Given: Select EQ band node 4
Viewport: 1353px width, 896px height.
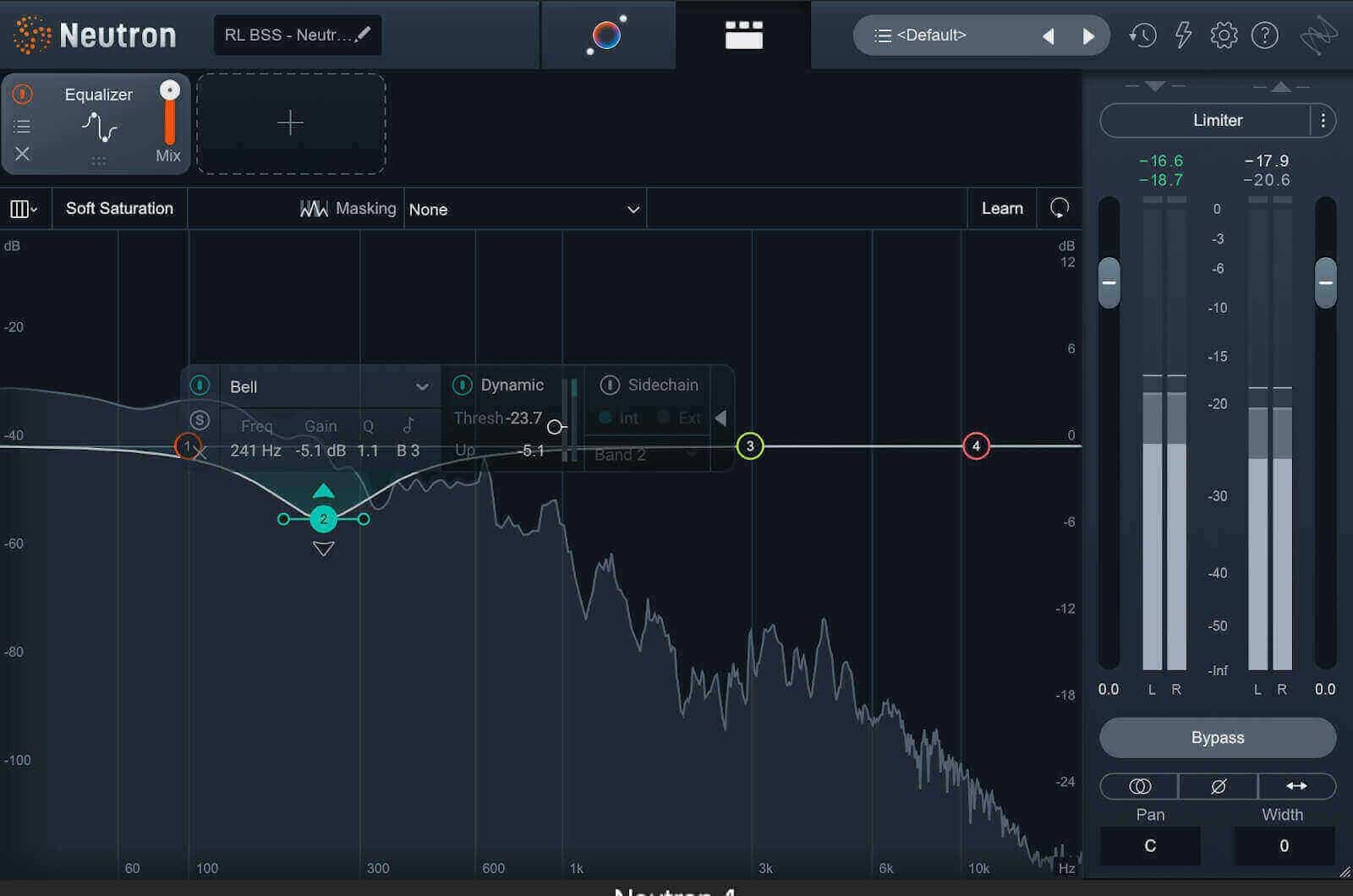Looking at the screenshot, I should point(976,446).
